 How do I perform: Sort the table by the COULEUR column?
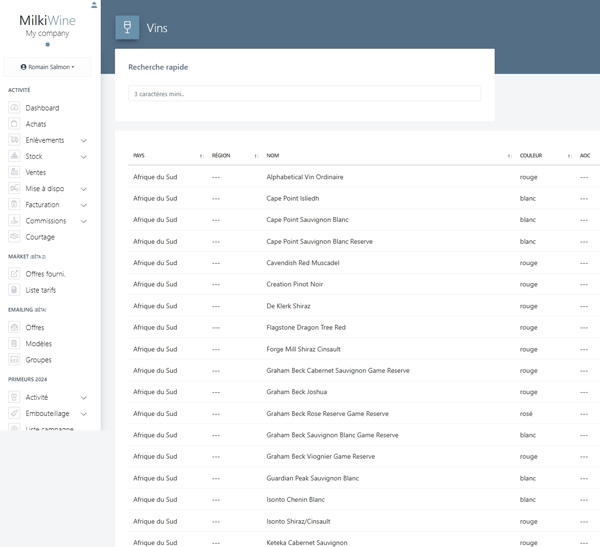(x=531, y=156)
